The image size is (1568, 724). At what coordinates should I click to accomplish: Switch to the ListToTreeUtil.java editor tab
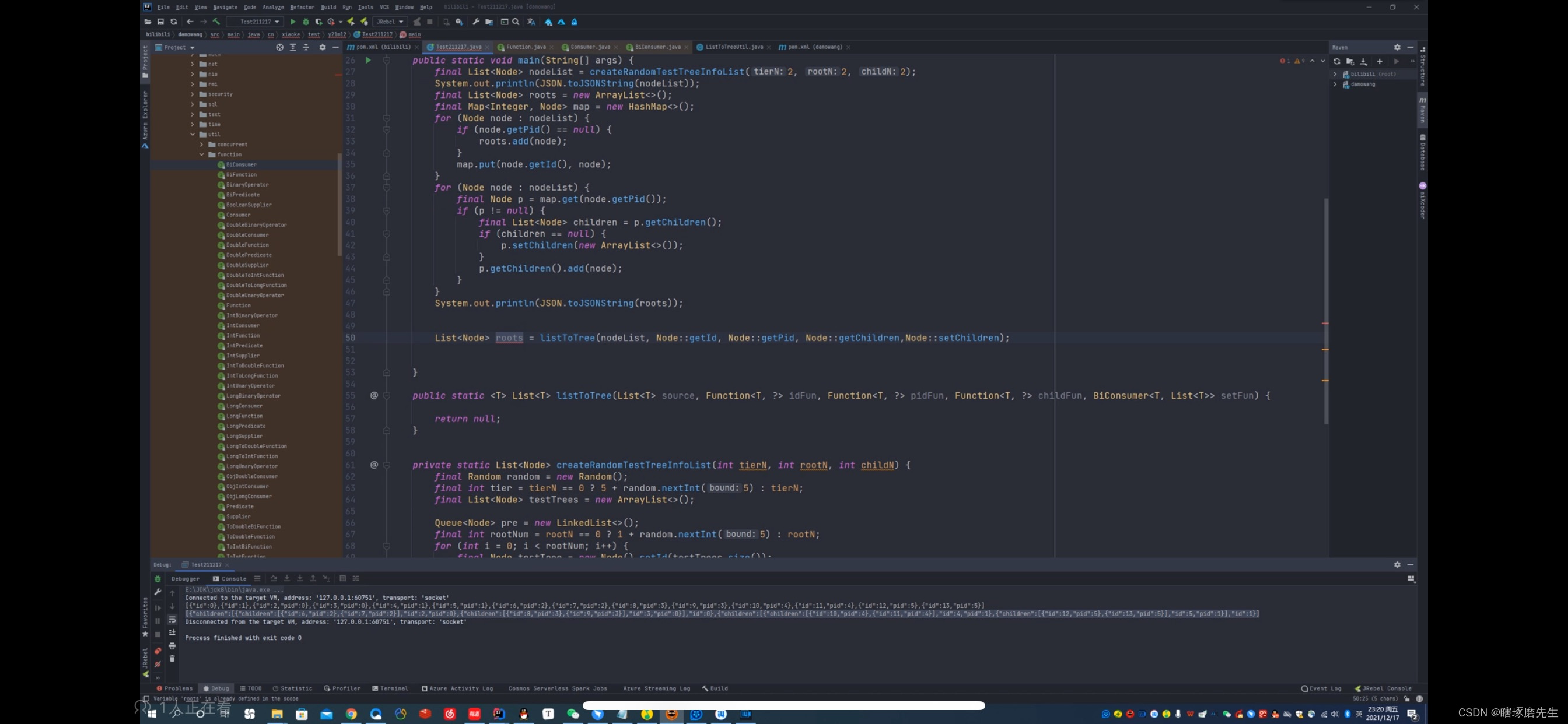point(733,47)
